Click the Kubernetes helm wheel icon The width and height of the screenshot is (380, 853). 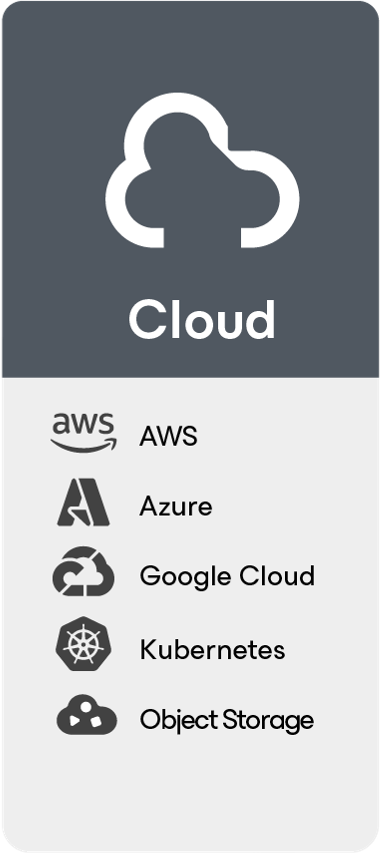pos(83,644)
